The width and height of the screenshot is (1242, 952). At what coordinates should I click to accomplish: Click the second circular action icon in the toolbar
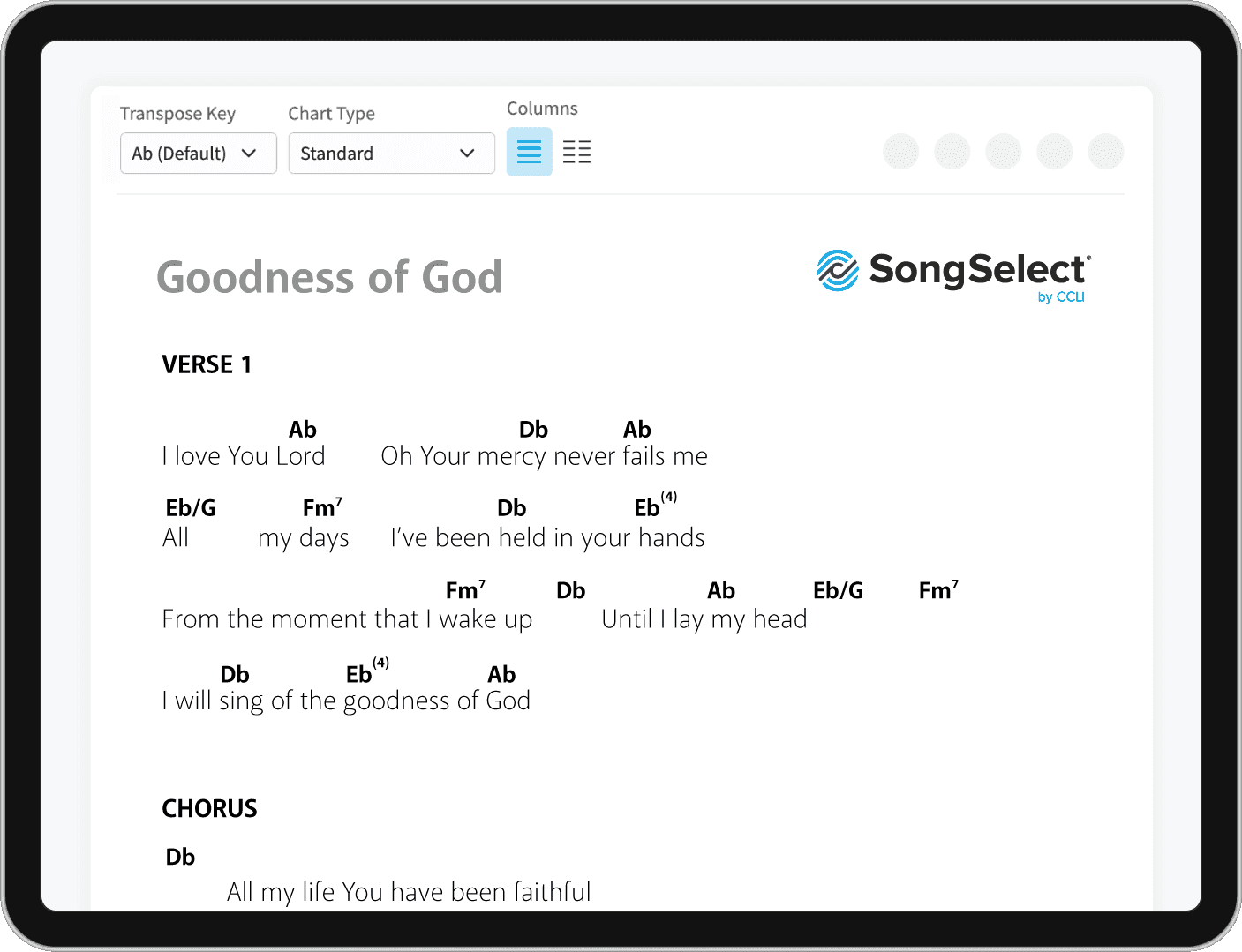coord(952,151)
